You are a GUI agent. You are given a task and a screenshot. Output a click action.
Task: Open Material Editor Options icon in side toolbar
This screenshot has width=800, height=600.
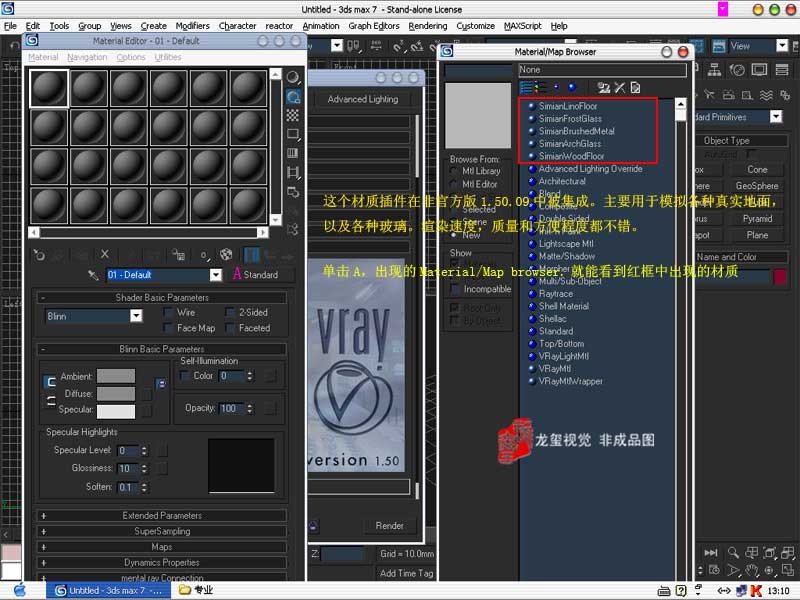[293, 192]
